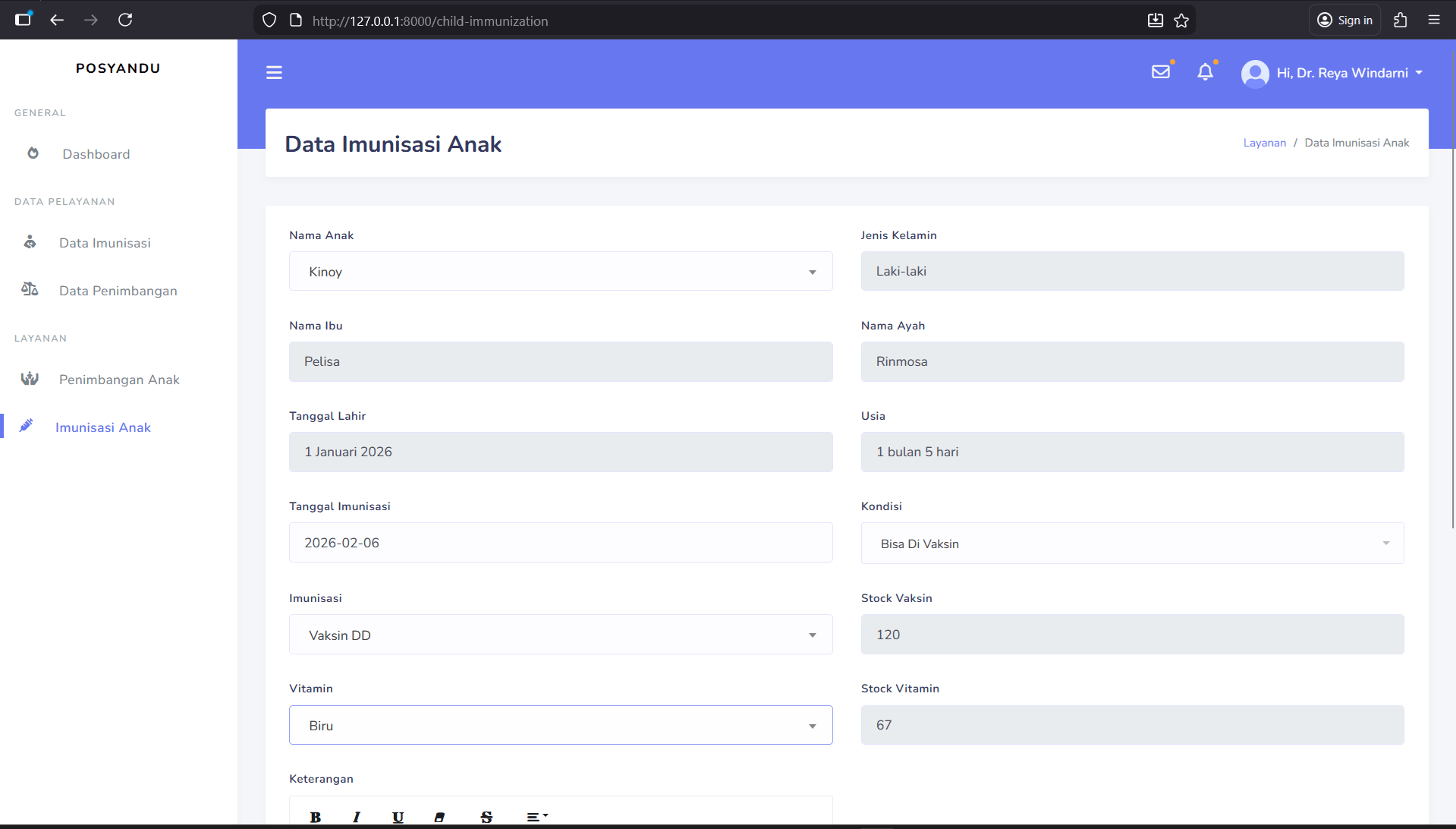This screenshot has height=829, width=1456.
Task: Open Dashboard in sidebar
Action: pyautogui.click(x=96, y=154)
